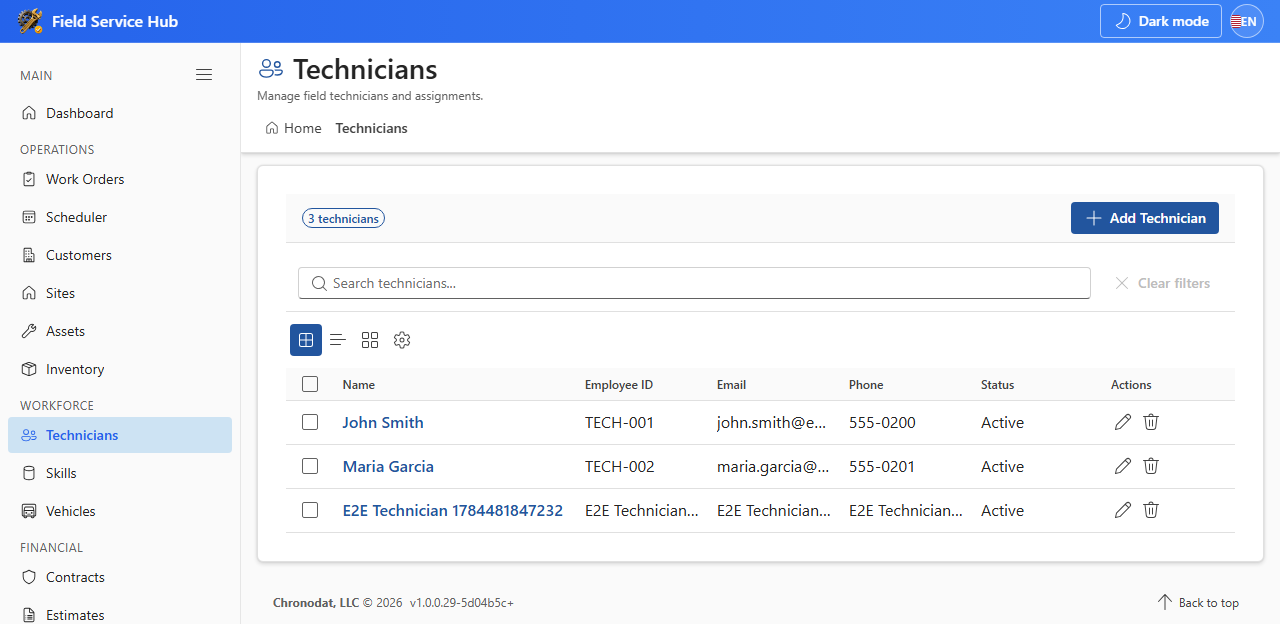This screenshot has width=1280, height=624.
Task: Edit John Smith with pencil icon
Action: click(x=1123, y=422)
